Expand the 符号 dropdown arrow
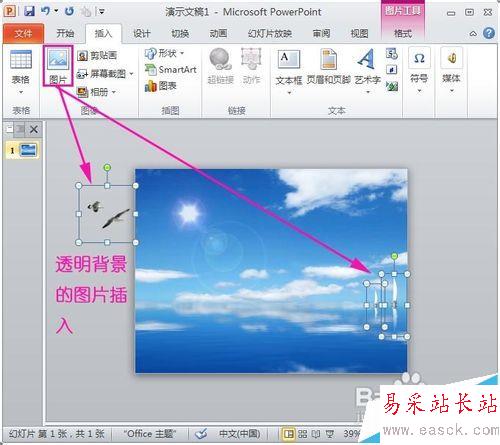The image size is (500, 445). [x=419, y=91]
